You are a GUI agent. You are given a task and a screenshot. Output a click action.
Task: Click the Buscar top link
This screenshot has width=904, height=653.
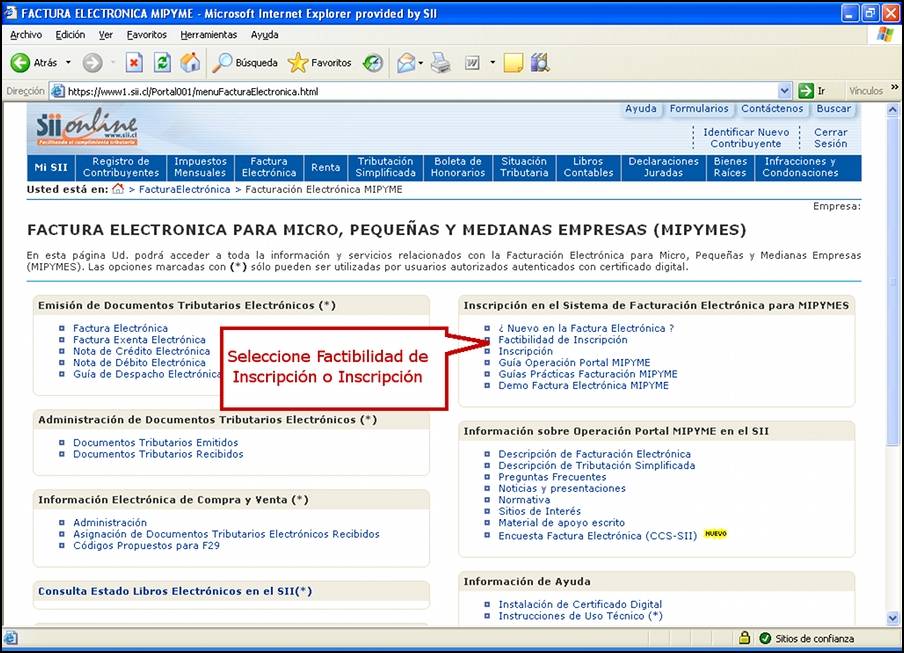click(834, 108)
